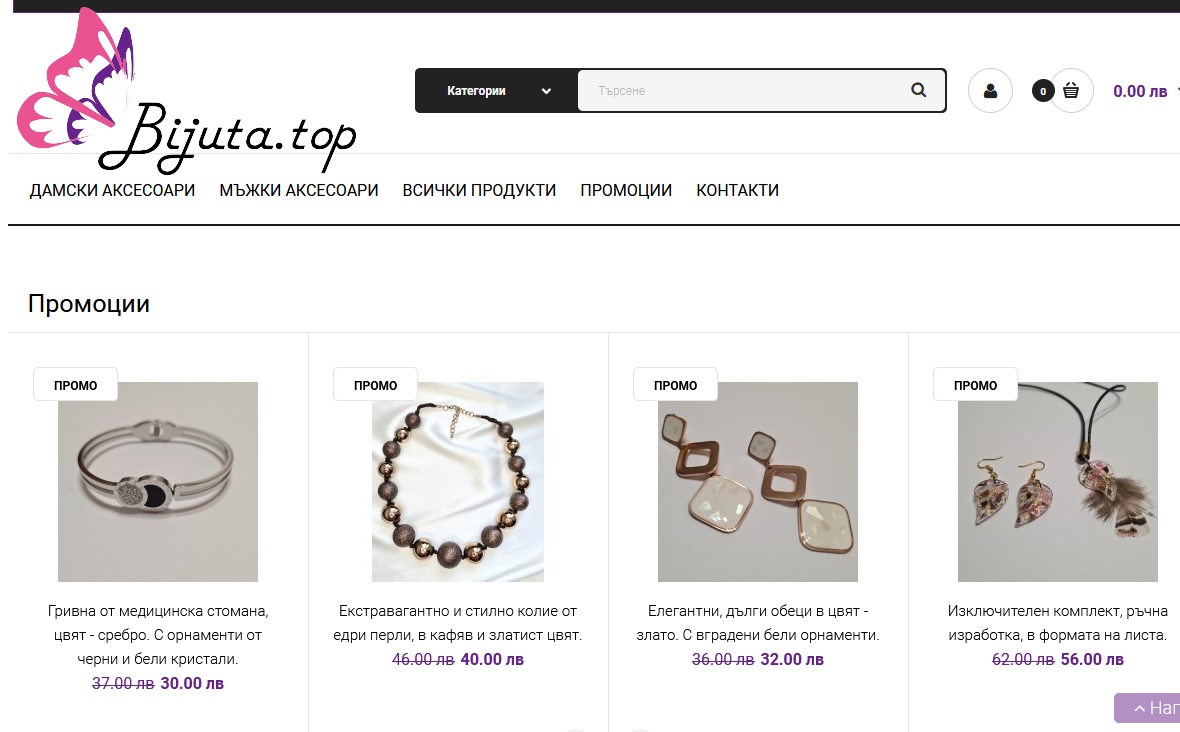Open the ДАМСКИ АКСЕСОАРИ menu

tap(112, 190)
